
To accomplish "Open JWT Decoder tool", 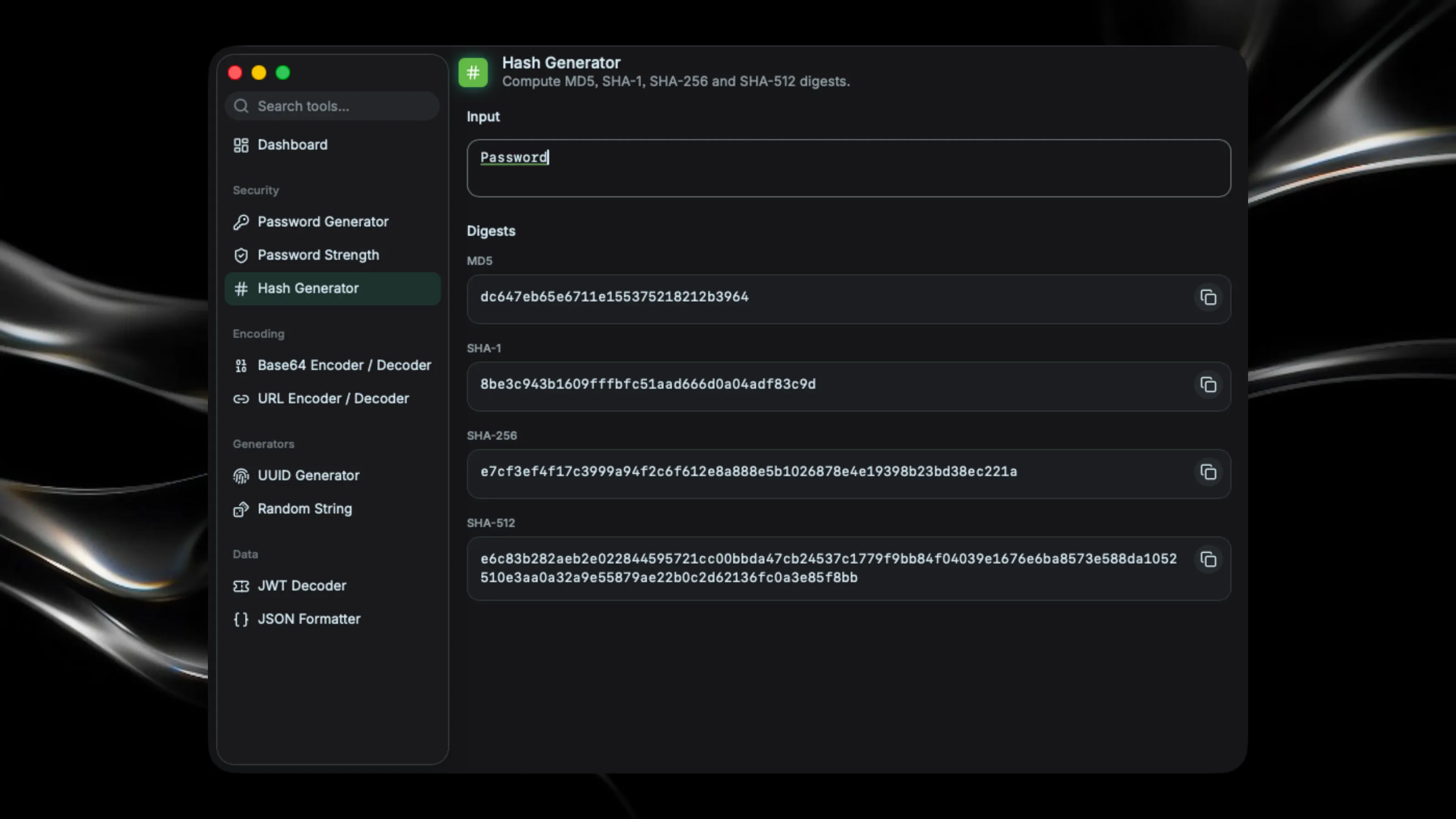I will tap(332, 586).
